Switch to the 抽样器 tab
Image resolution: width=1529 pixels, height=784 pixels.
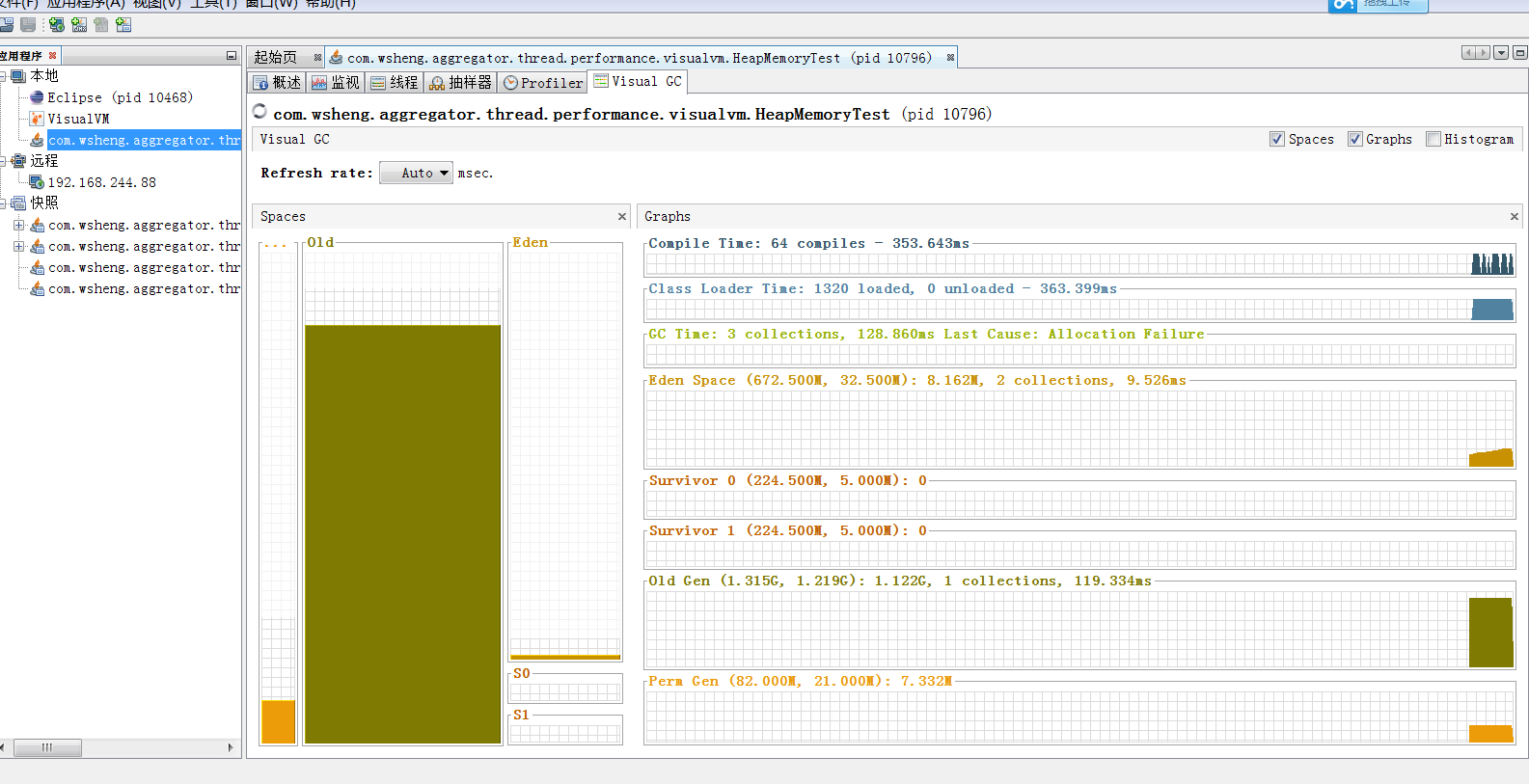coord(461,83)
